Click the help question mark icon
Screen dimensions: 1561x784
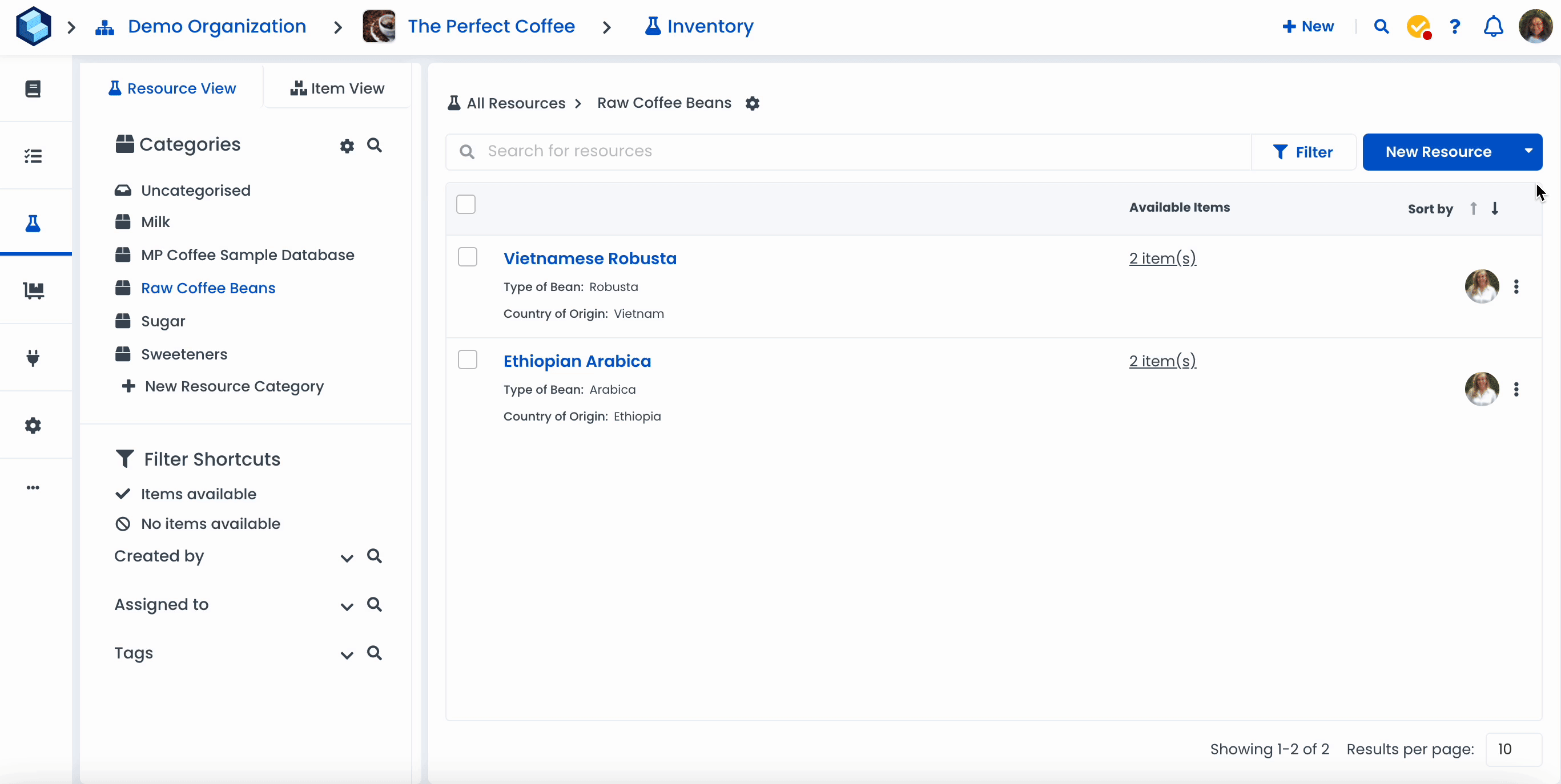[1454, 27]
